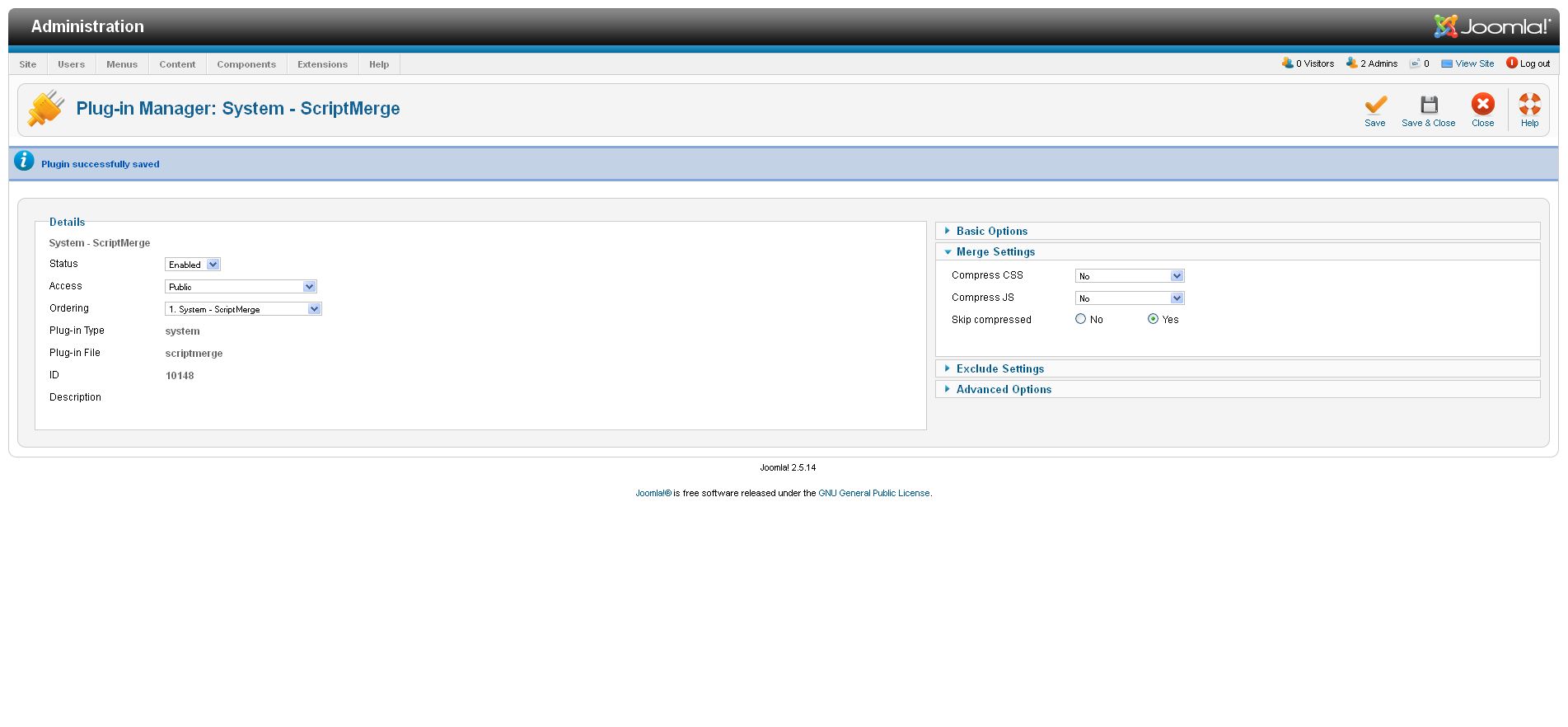Select No for Skip compressed
The width and height of the screenshot is (1568, 727).
tap(1080, 319)
